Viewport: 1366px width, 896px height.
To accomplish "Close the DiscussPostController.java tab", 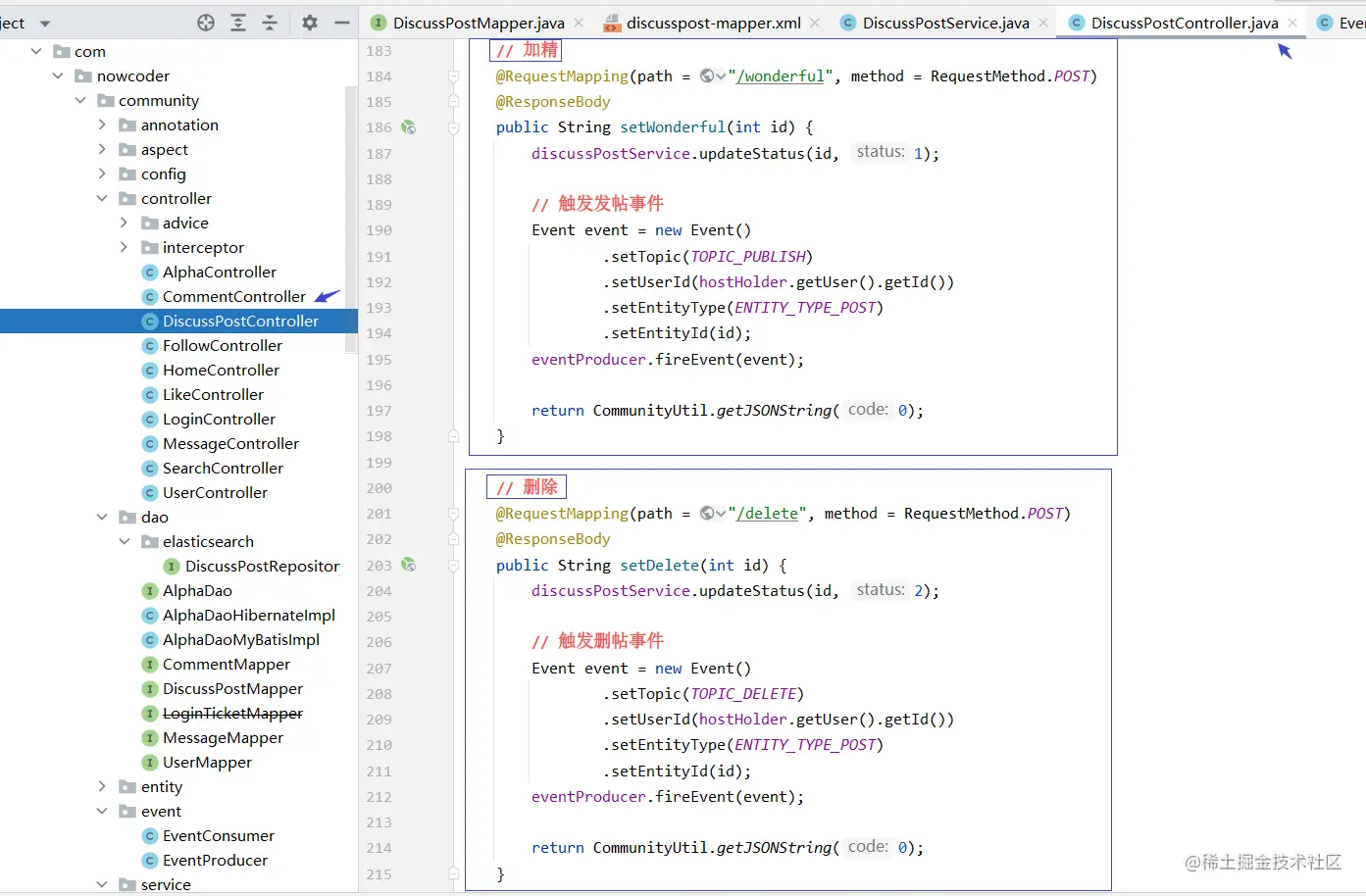I will [1292, 23].
